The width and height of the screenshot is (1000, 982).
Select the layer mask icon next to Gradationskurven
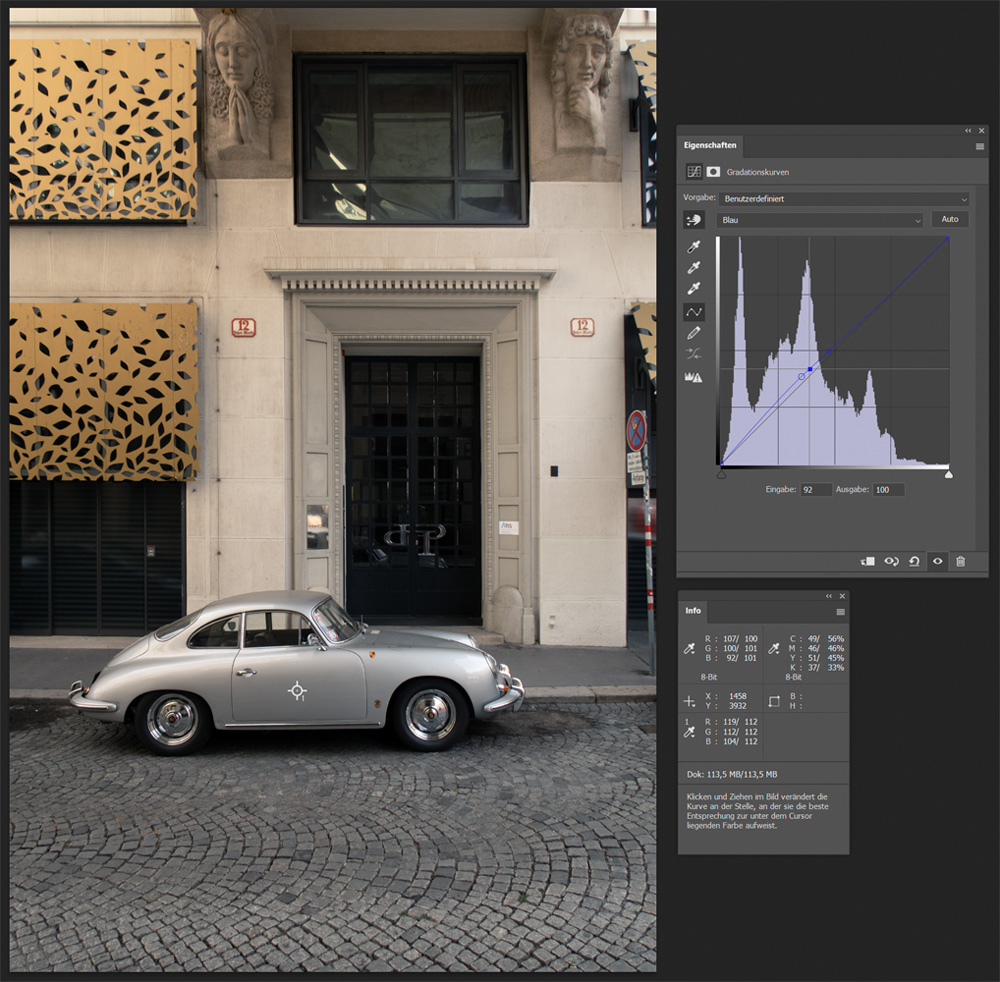(713, 172)
